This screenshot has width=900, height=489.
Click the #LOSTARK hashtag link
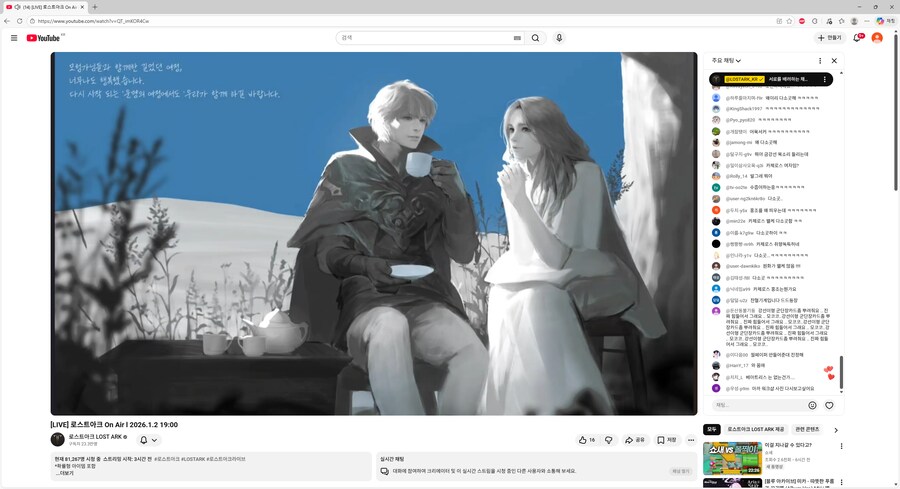(x=193, y=459)
